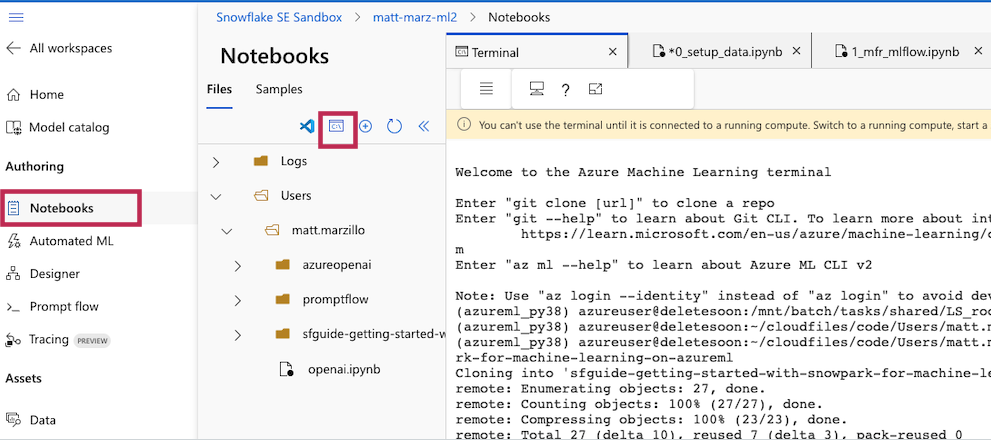Collapse the file explorer with double-chevron icon
This screenshot has height=440, width=991.
(x=423, y=127)
